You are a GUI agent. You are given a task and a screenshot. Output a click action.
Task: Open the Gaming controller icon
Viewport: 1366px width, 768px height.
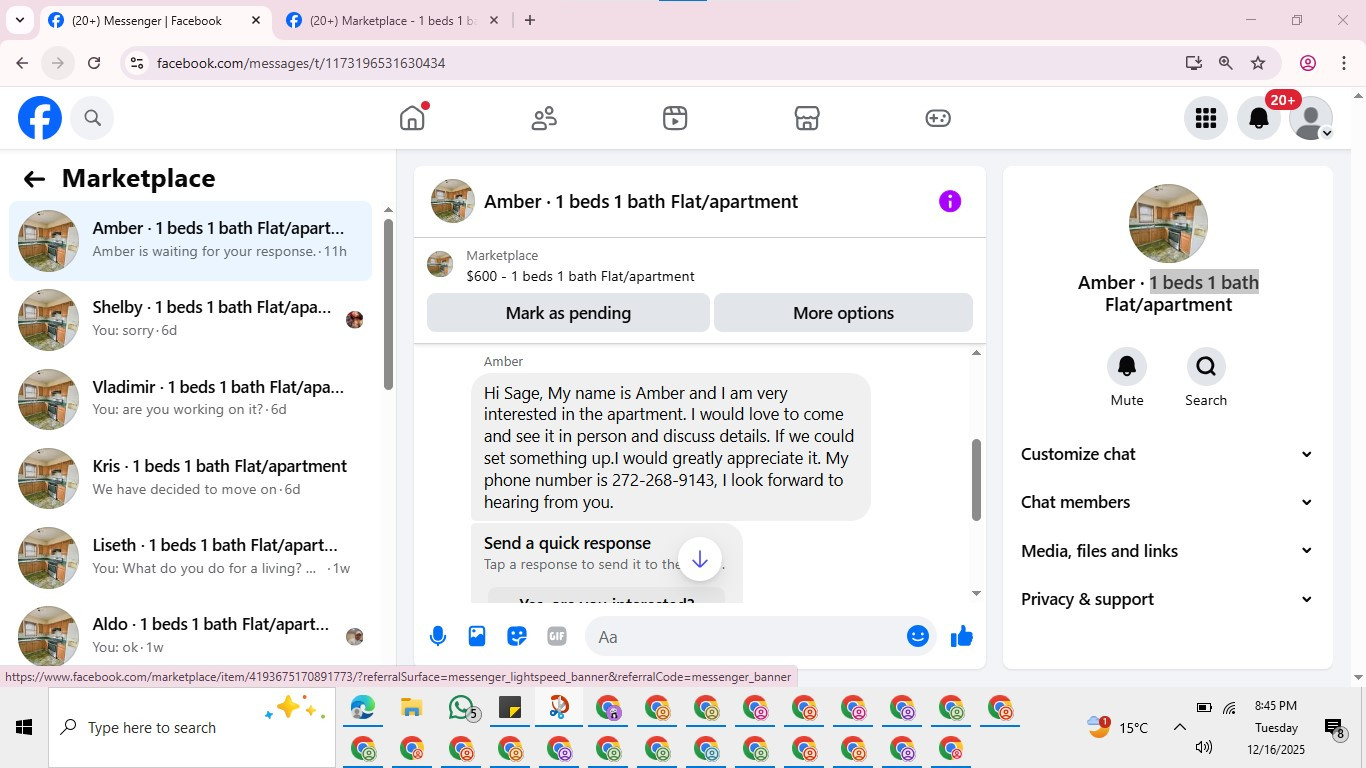(937, 118)
